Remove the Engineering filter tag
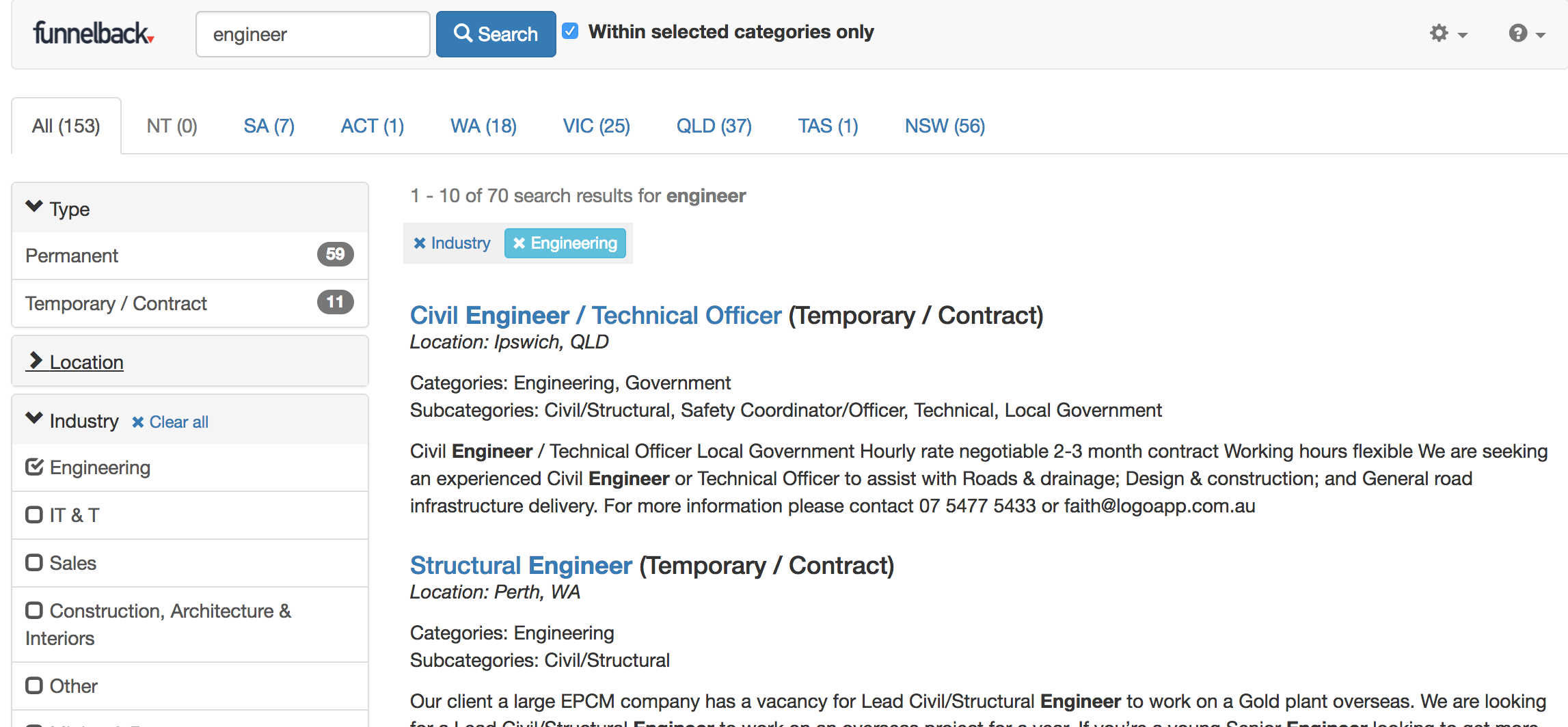The height and width of the screenshot is (727, 1568). 565,243
